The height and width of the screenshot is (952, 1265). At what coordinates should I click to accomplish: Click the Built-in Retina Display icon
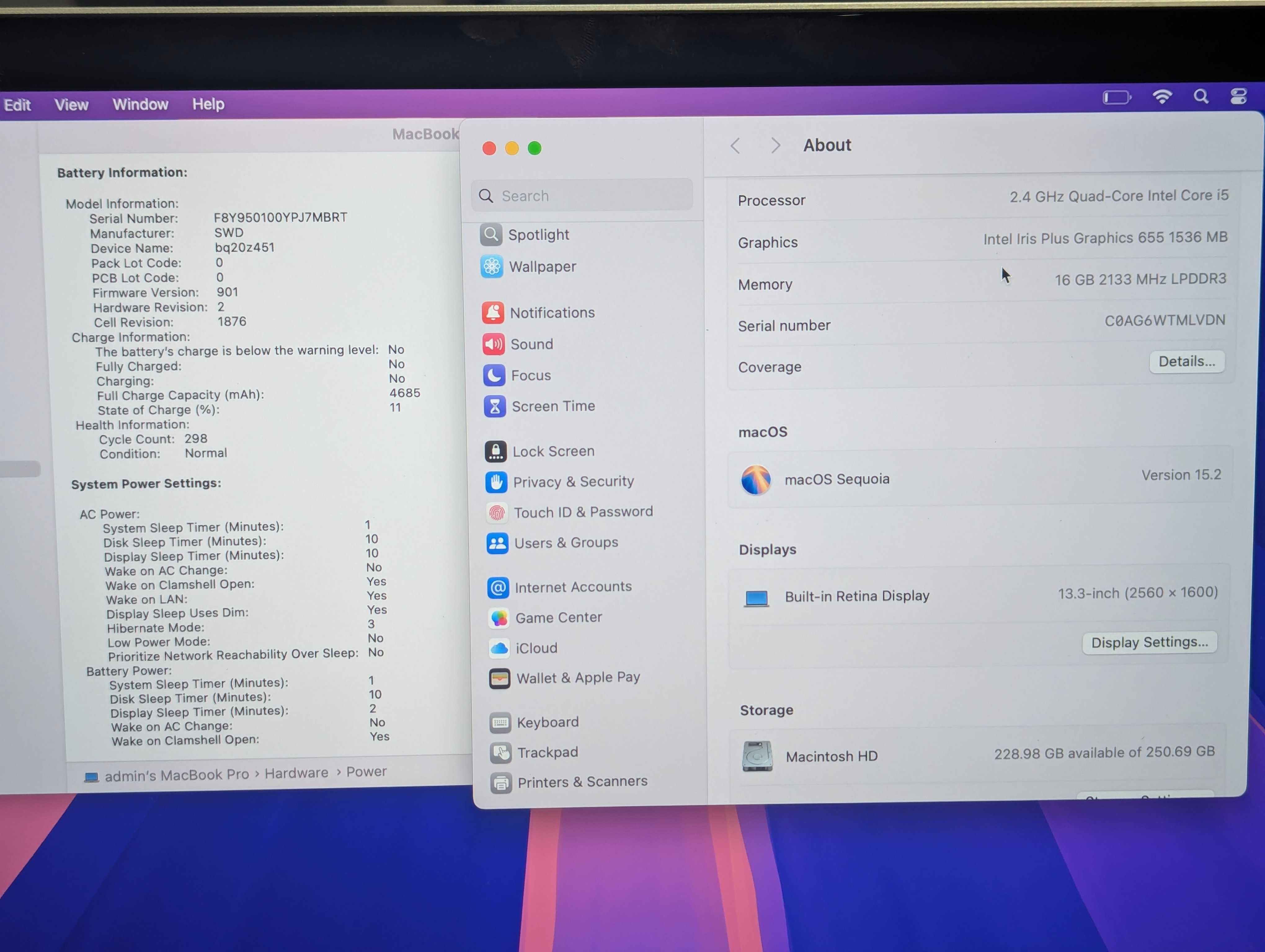pos(756,598)
